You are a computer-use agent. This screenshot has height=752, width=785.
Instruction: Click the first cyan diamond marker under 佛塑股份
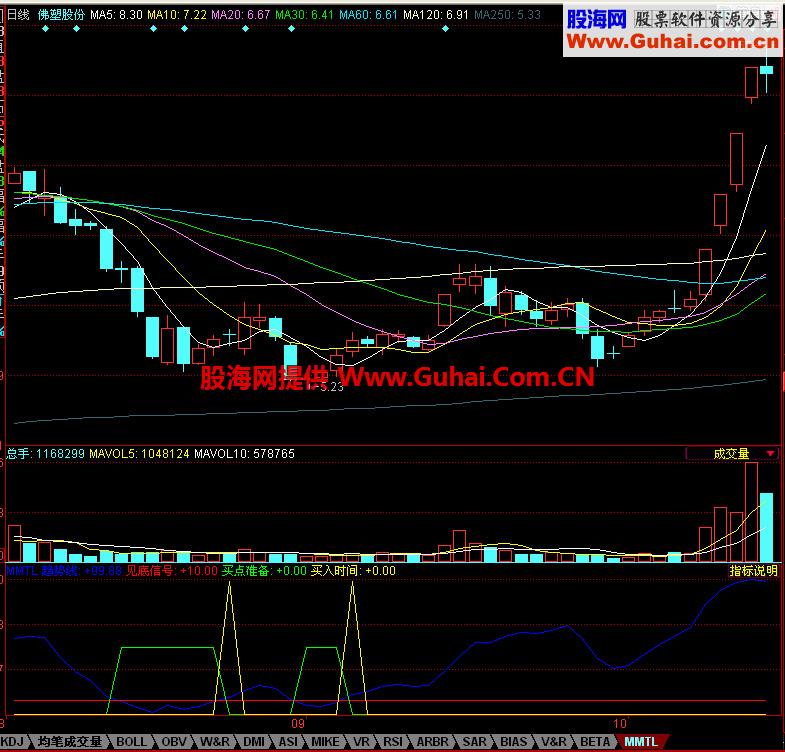(x=46, y=29)
